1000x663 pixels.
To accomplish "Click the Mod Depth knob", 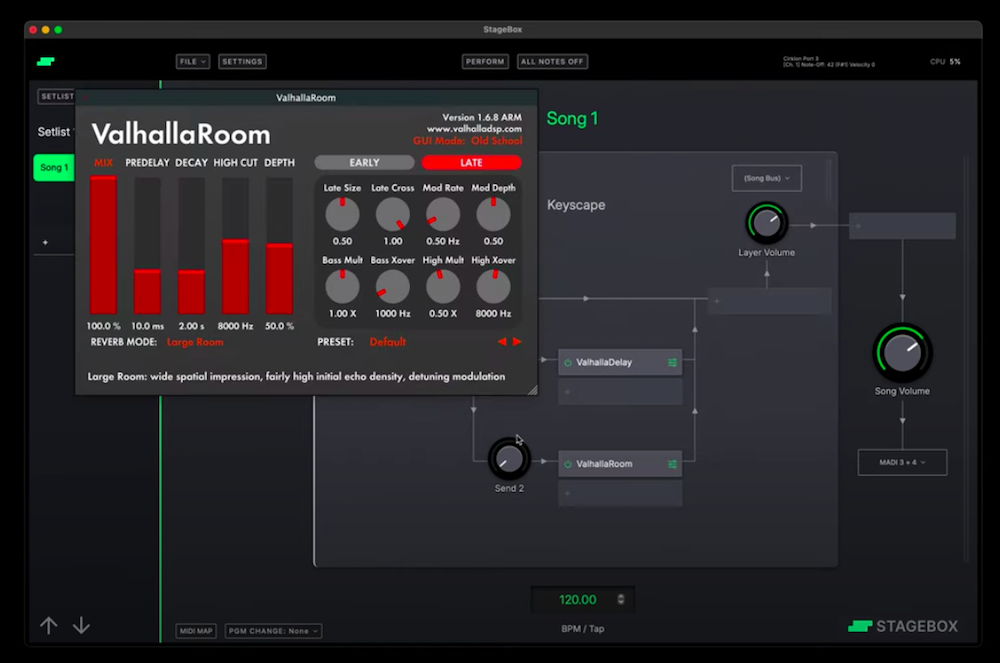I will (x=493, y=214).
